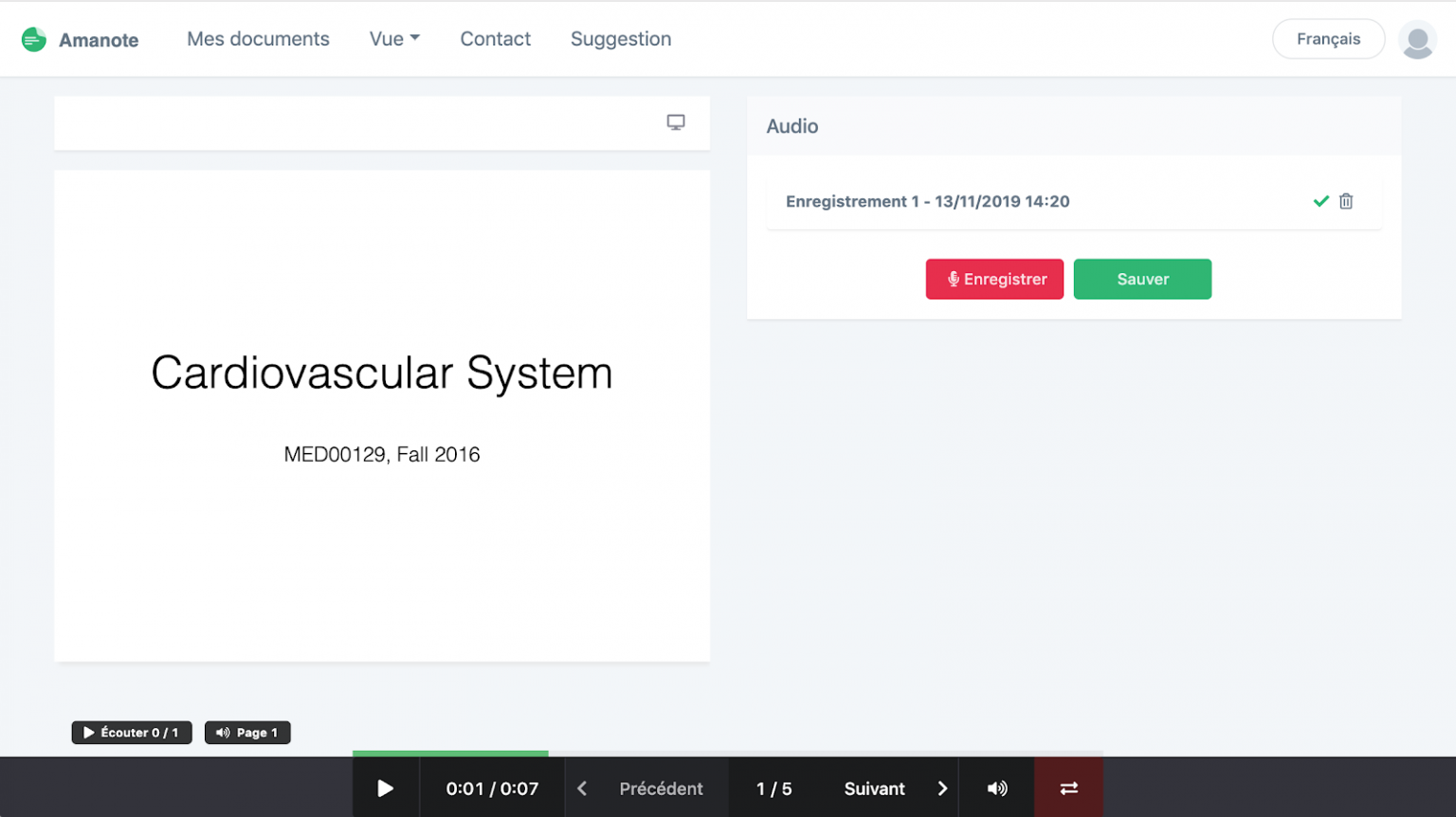1456x817 pixels.
Task: Go to previous page with the left chevron
Action: click(581, 788)
